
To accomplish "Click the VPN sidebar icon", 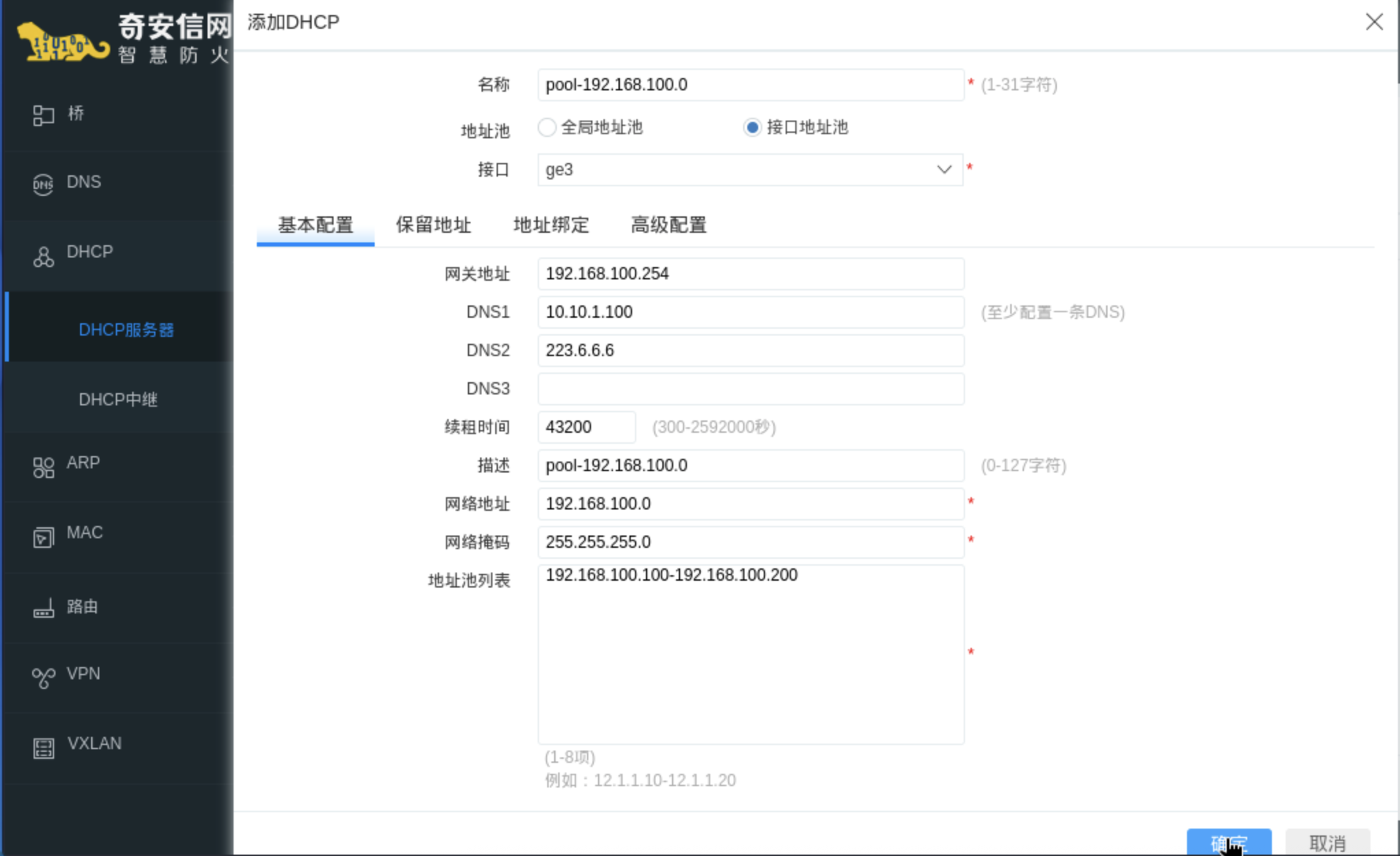I will click(x=43, y=677).
